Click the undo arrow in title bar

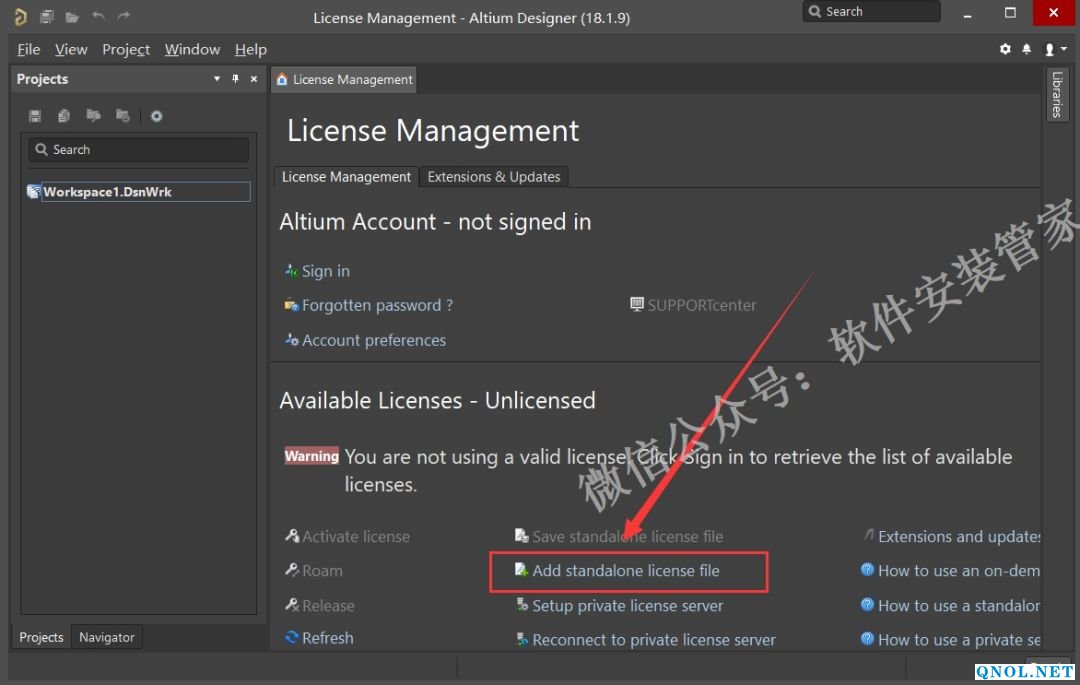pyautogui.click(x=98, y=16)
